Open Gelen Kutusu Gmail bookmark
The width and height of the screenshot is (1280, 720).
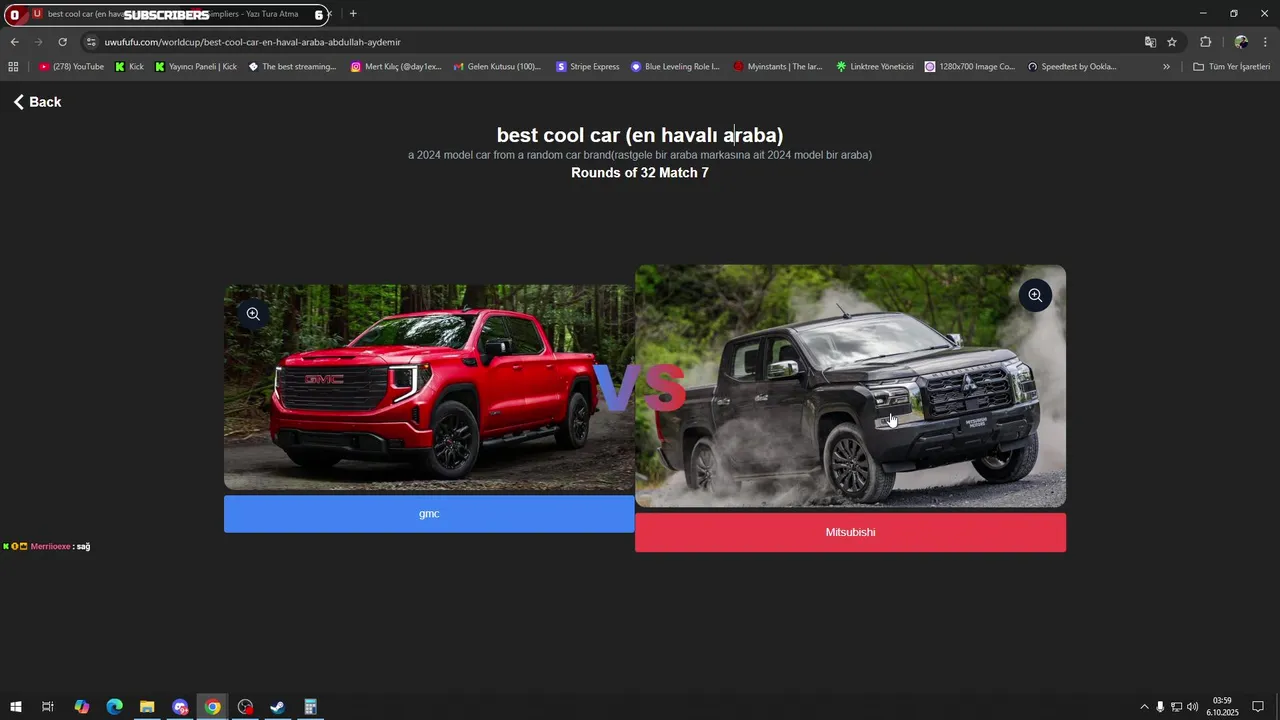[x=497, y=67]
